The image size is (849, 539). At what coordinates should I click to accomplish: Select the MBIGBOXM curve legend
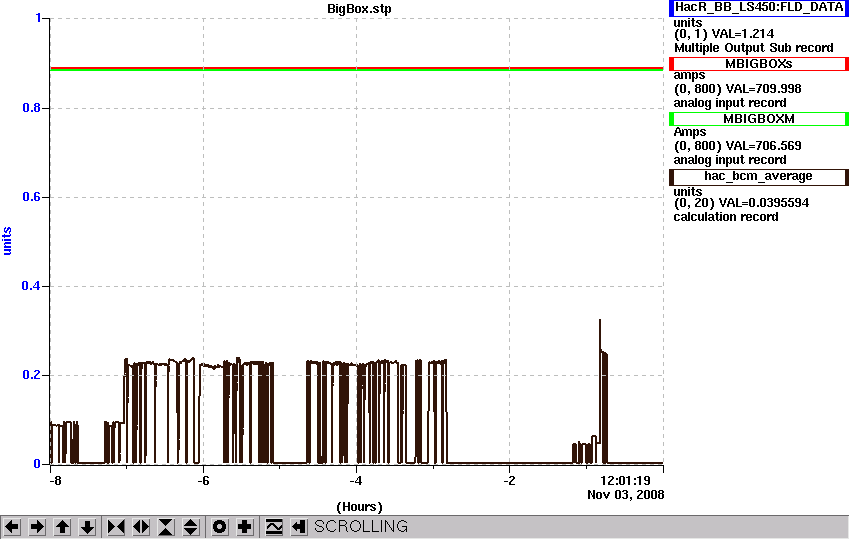[x=759, y=119]
